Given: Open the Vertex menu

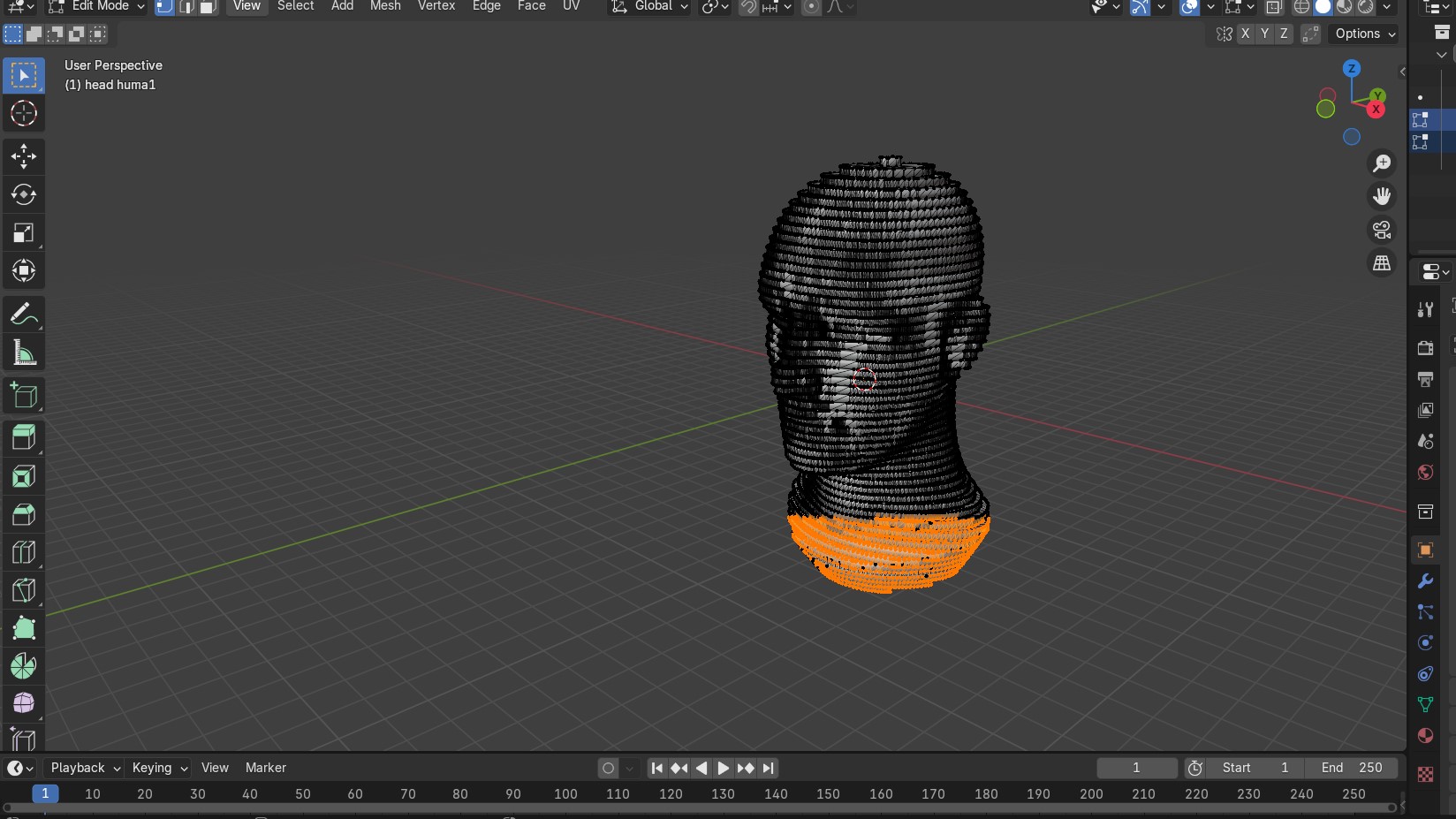Looking at the screenshot, I should 436,6.
